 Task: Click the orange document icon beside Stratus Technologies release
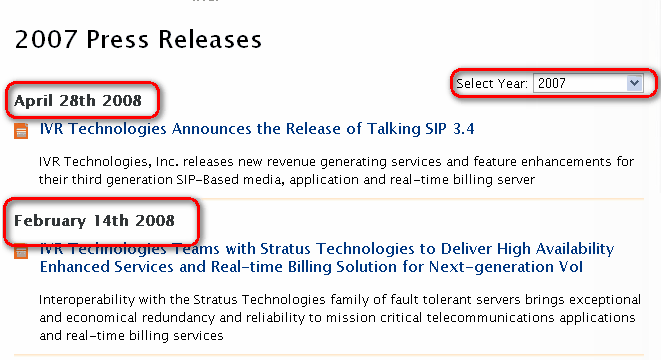(21, 251)
